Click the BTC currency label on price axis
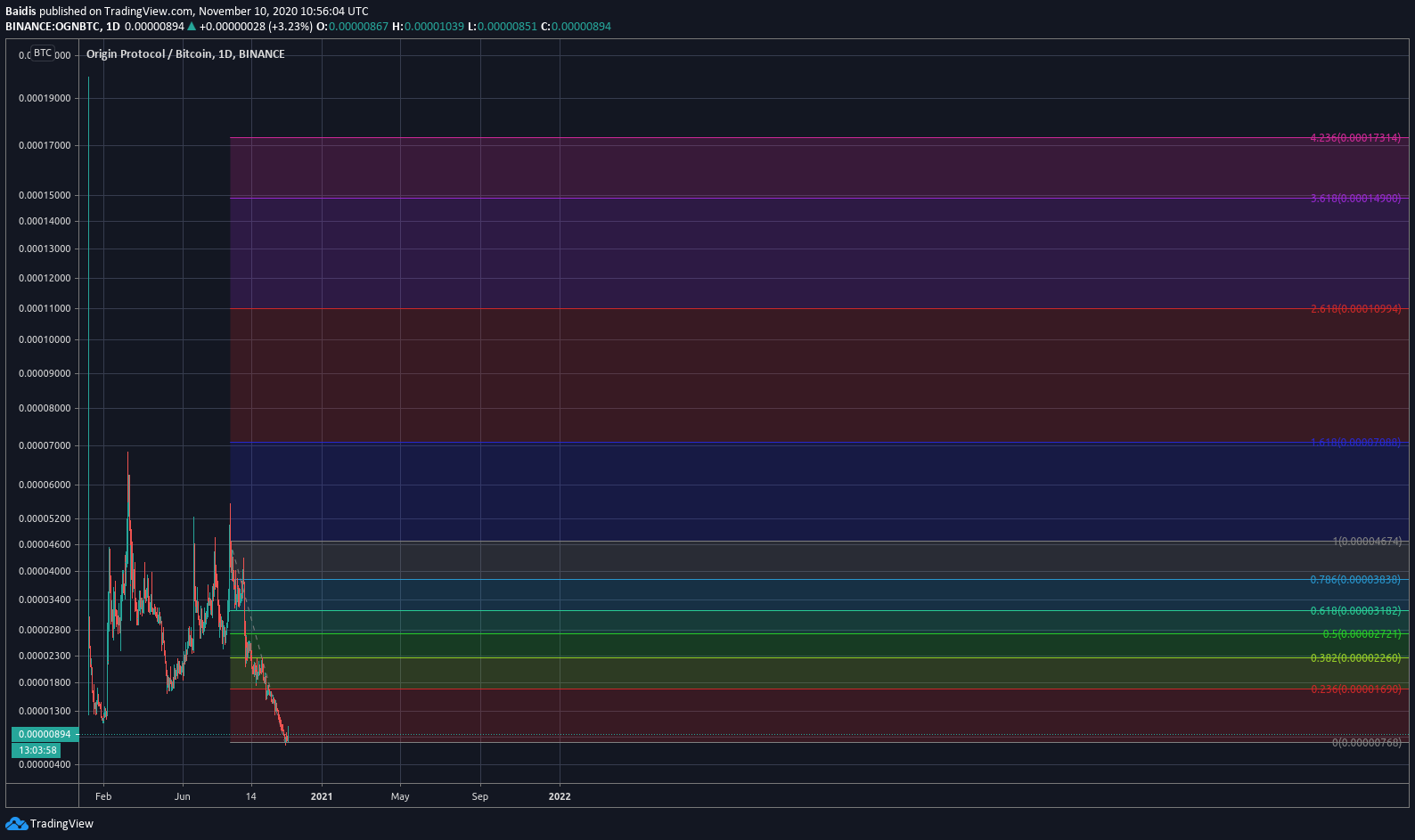This screenshot has width=1415, height=840. (x=43, y=53)
